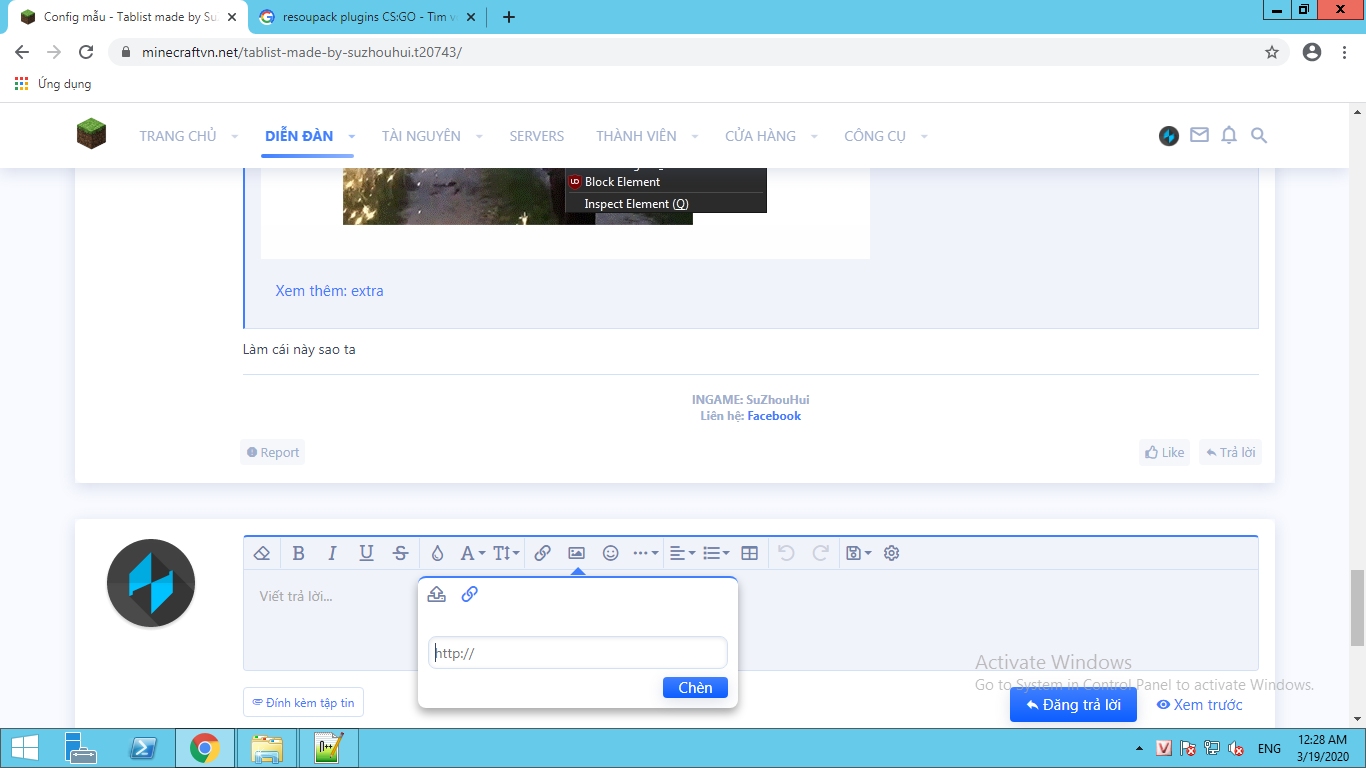Open the DIỄN ĐÀN menu
This screenshot has width=1366, height=768.
[299, 136]
